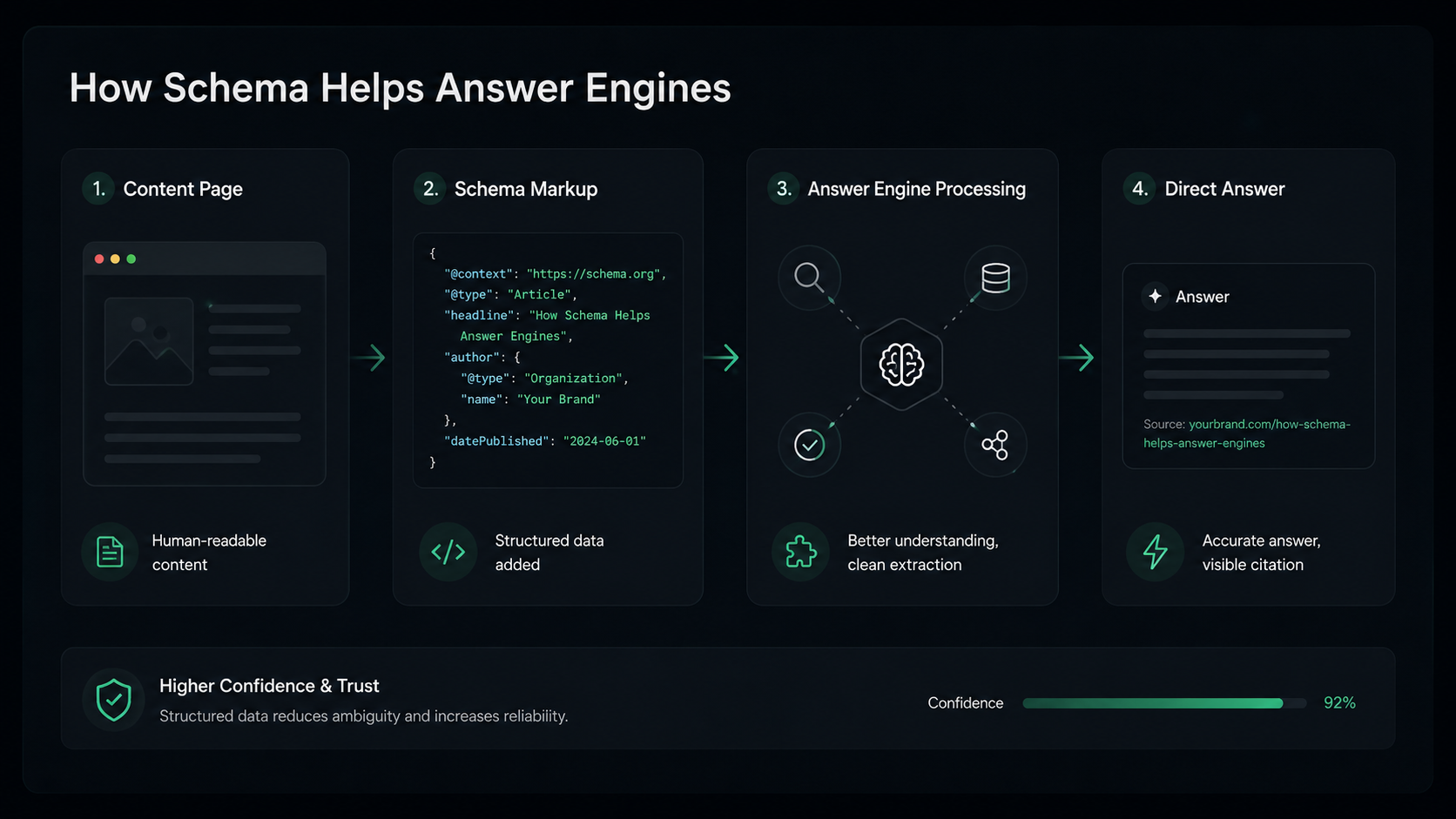1456x819 pixels.
Task: Click the Human-readable content caption
Action: 209,553
